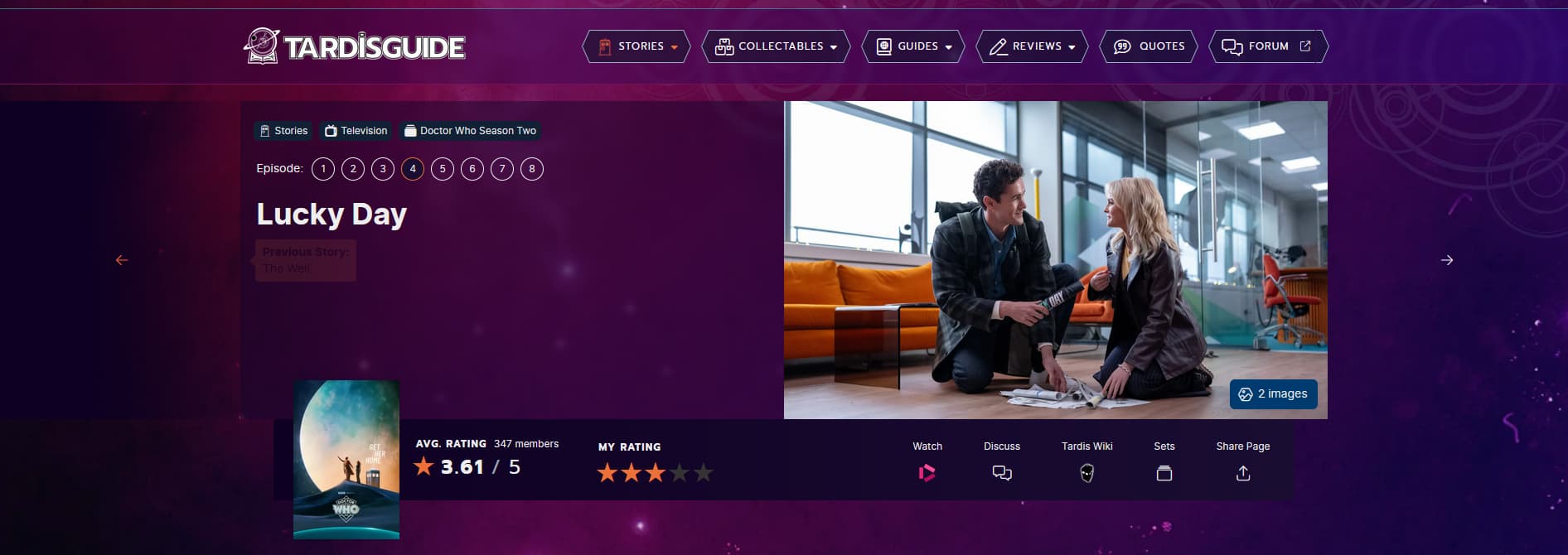
Task: Click the Share Page icon
Action: coord(1243,473)
